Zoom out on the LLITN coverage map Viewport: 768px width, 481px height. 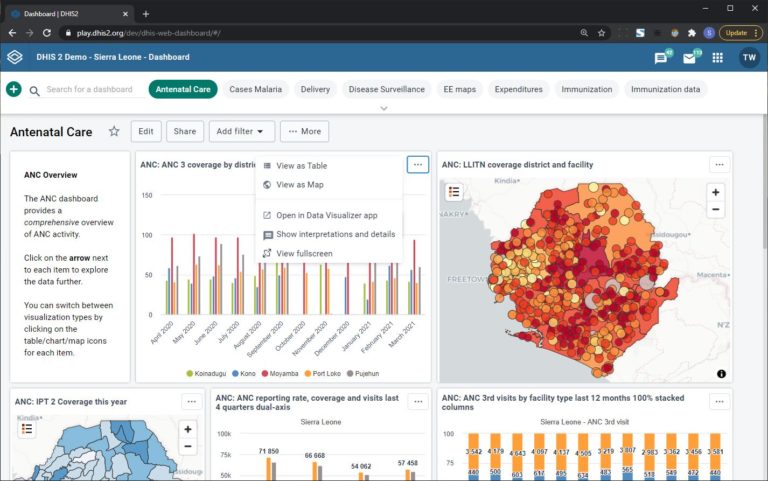[x=715, y=210]
